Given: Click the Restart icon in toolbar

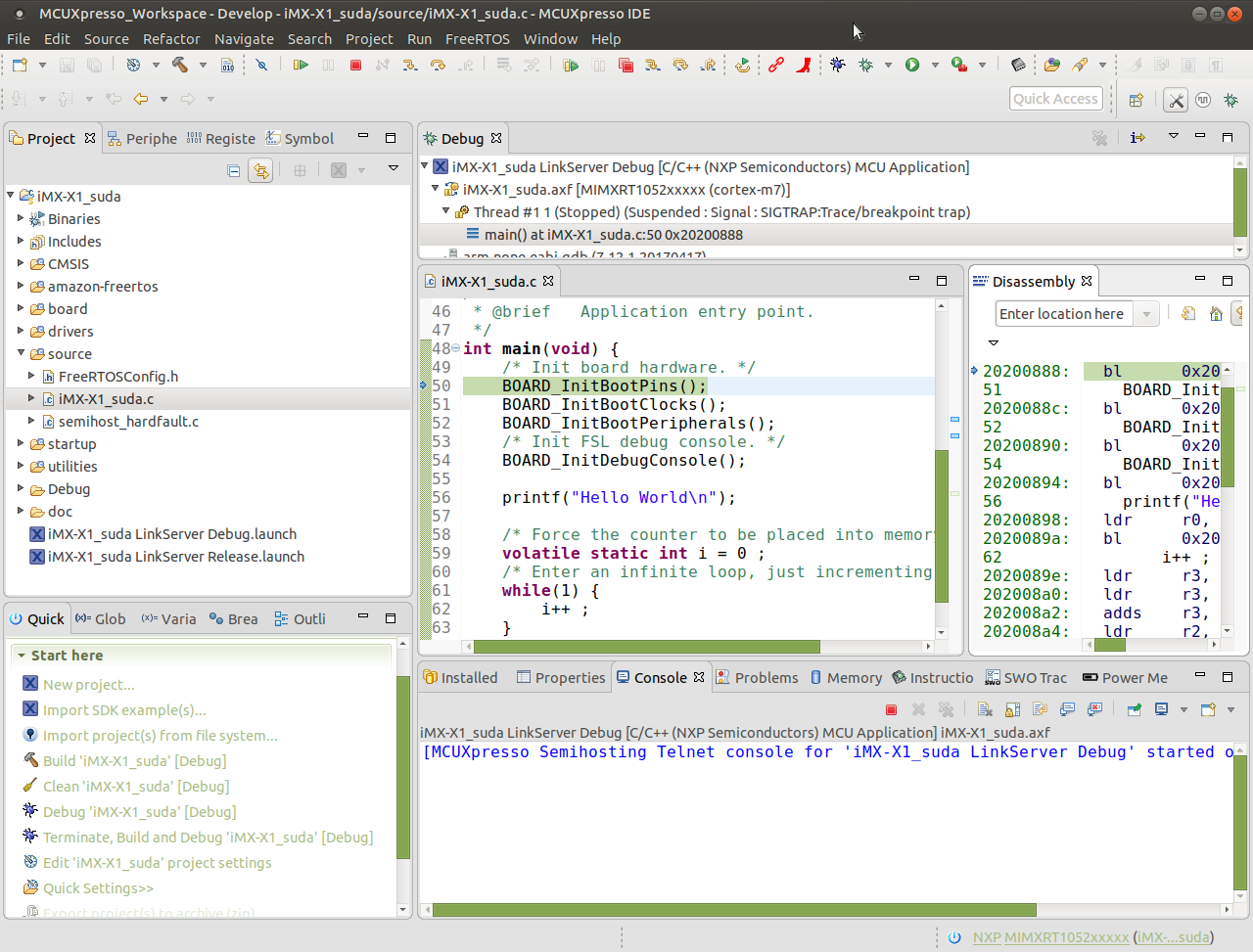Looking at the screenshot, I should click(743, 65).
